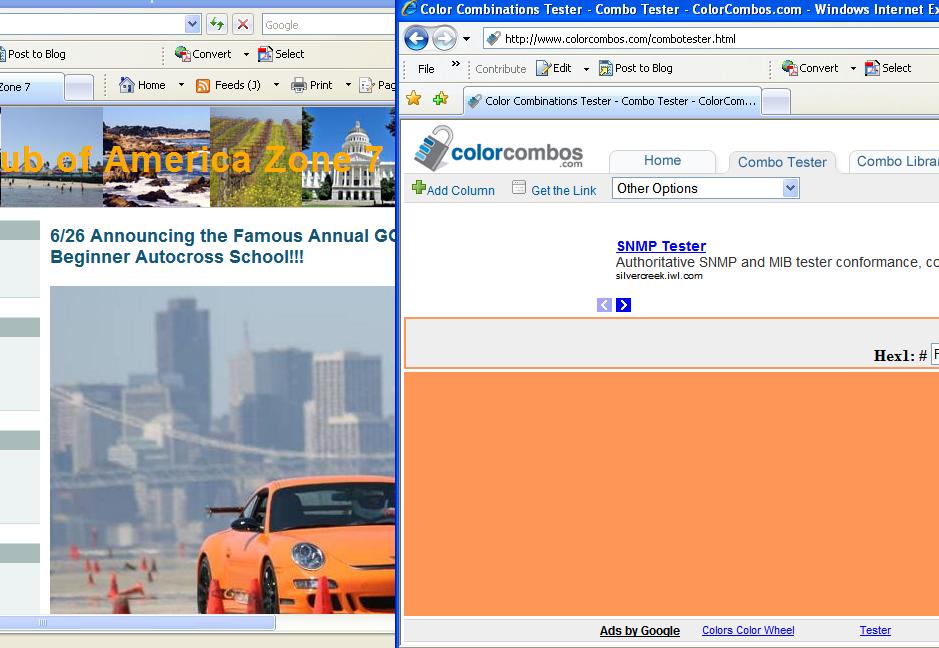This screenshot has height=648, width=939.
Task: Follow the Colors Color Wheel link
Action: pyautogui.click(x=748, y=630)
